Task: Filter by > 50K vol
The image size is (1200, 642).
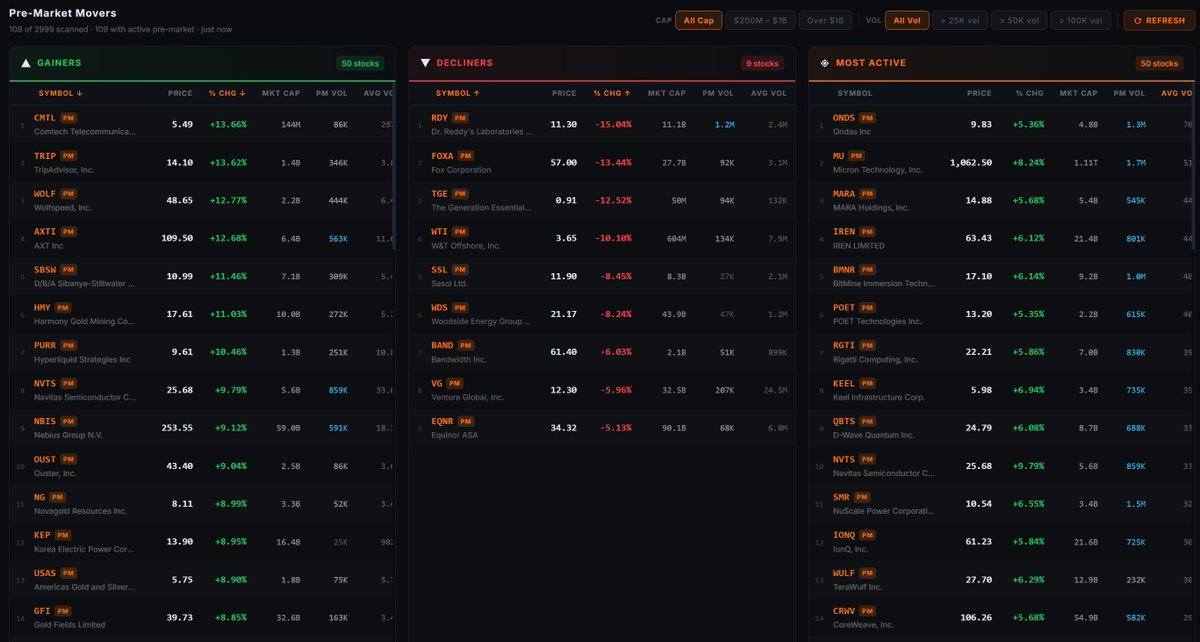Action: 1020,20
